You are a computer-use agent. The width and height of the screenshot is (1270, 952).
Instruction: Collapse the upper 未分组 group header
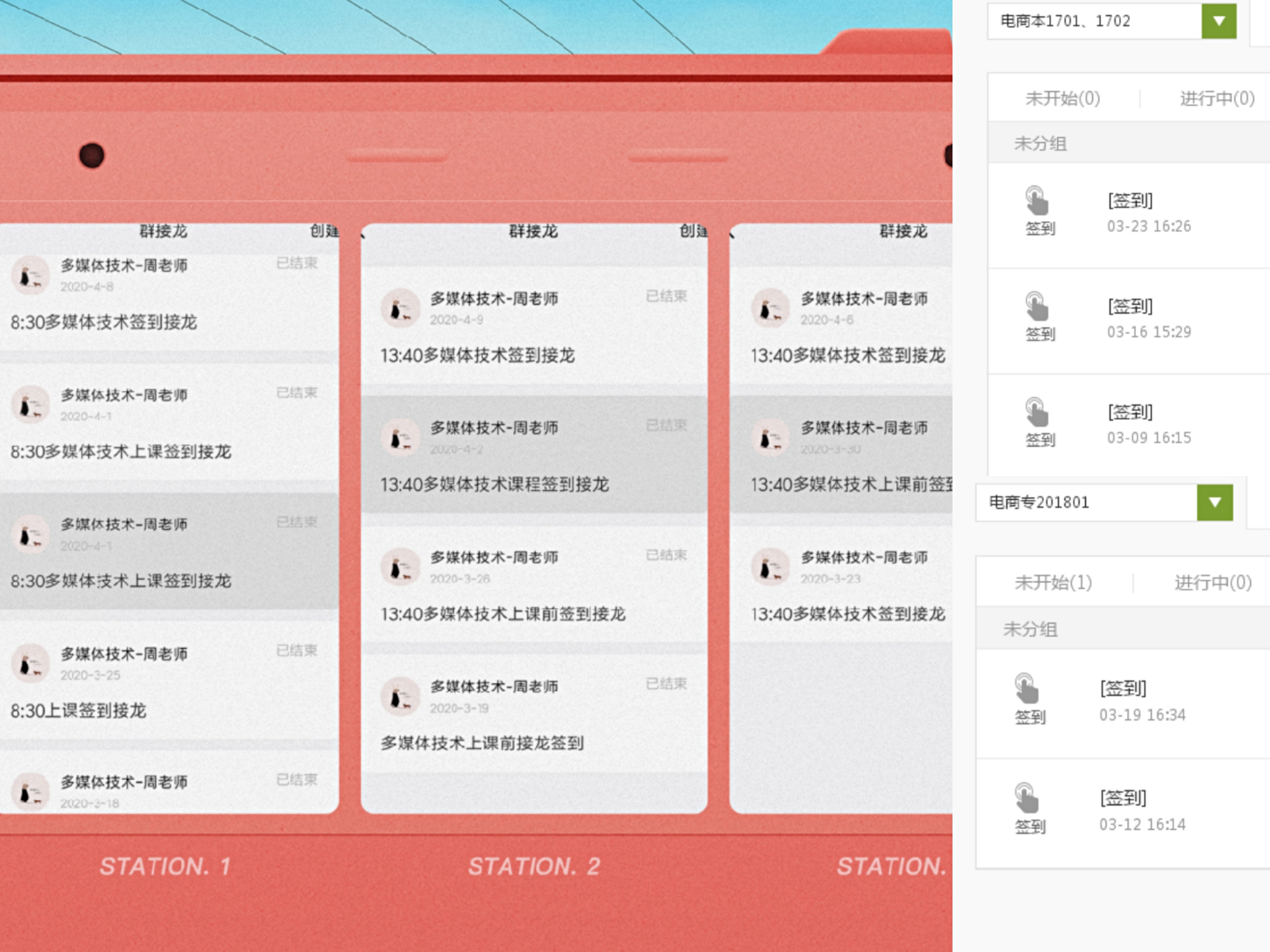point(1040,143)
